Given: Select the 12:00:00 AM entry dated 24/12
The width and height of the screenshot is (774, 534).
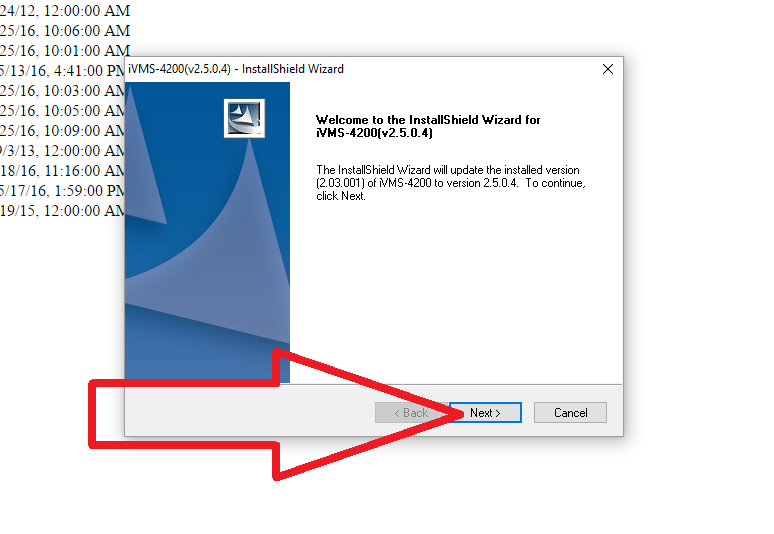Looking at the screenshot, I should tap(65, 10).
